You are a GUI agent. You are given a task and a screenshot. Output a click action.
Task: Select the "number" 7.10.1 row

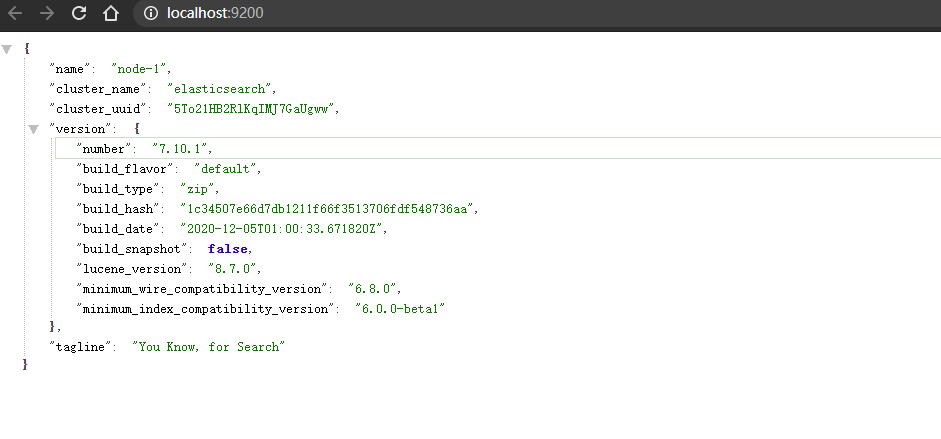(498, 148)
